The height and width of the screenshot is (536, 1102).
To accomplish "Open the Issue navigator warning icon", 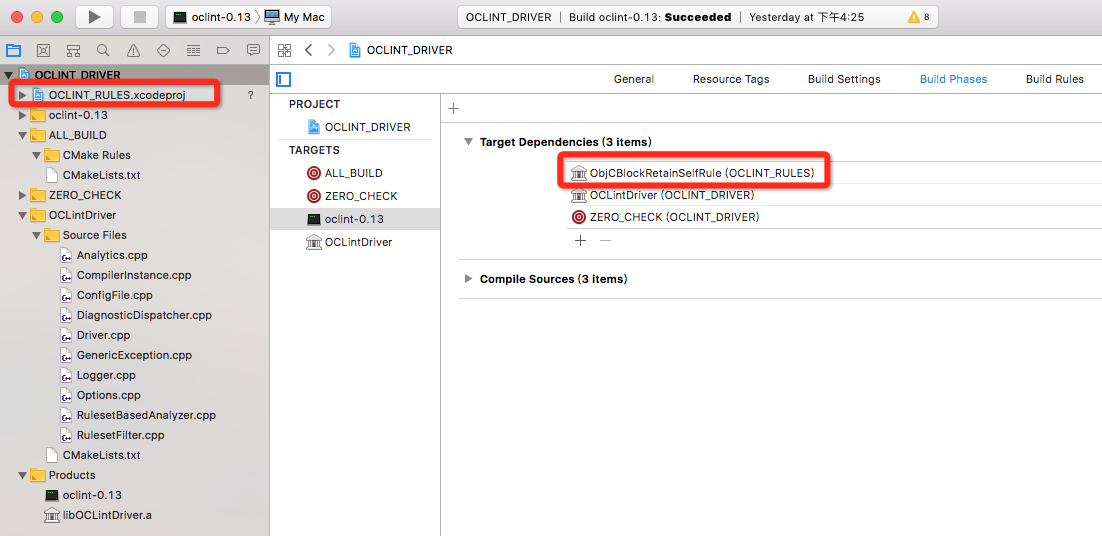I will click(x=133, y=51).
